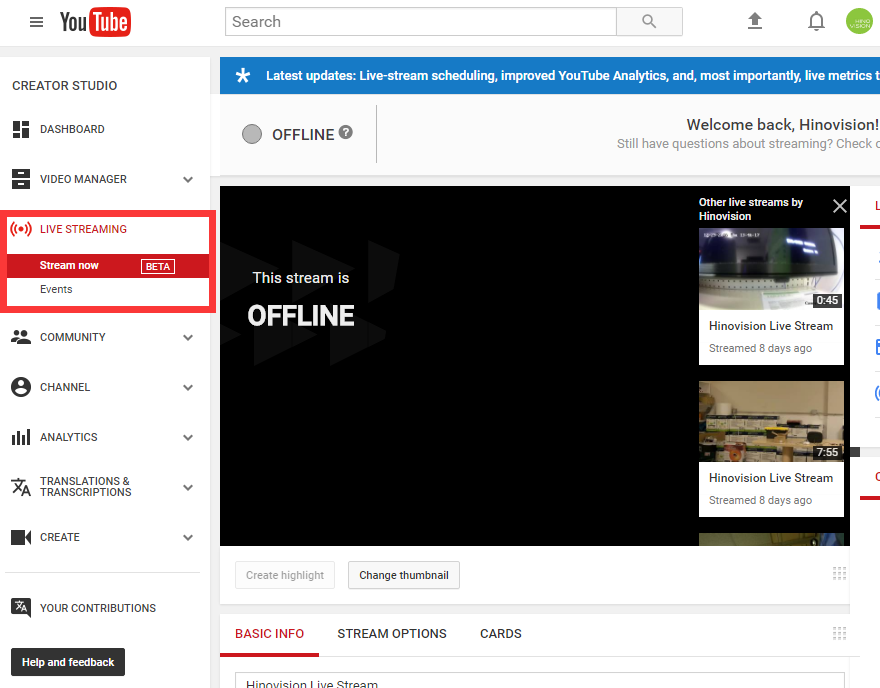Click the stream title input field

pos(539,680)
